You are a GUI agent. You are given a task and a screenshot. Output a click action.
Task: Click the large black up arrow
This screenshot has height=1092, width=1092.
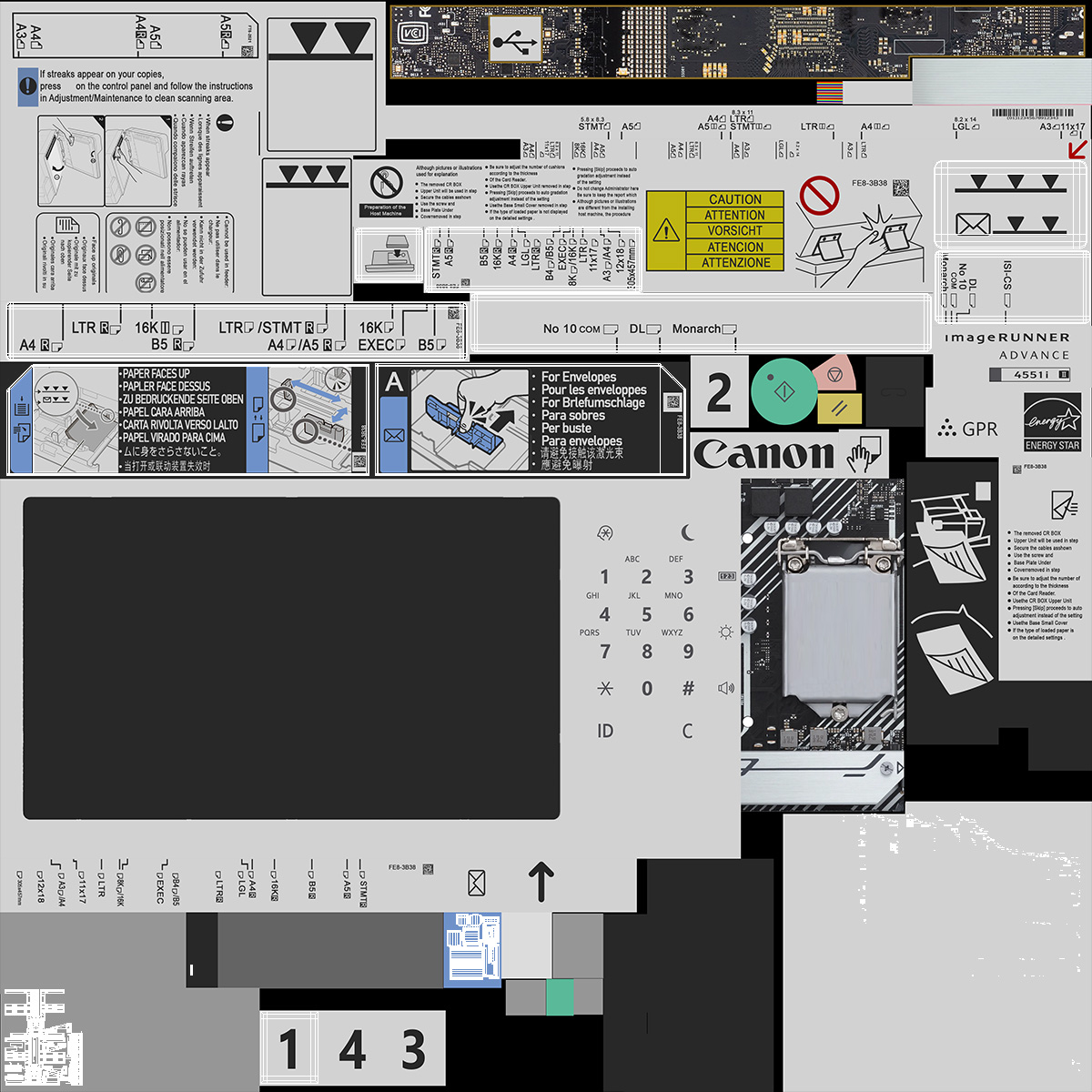(x=541, y=882)
